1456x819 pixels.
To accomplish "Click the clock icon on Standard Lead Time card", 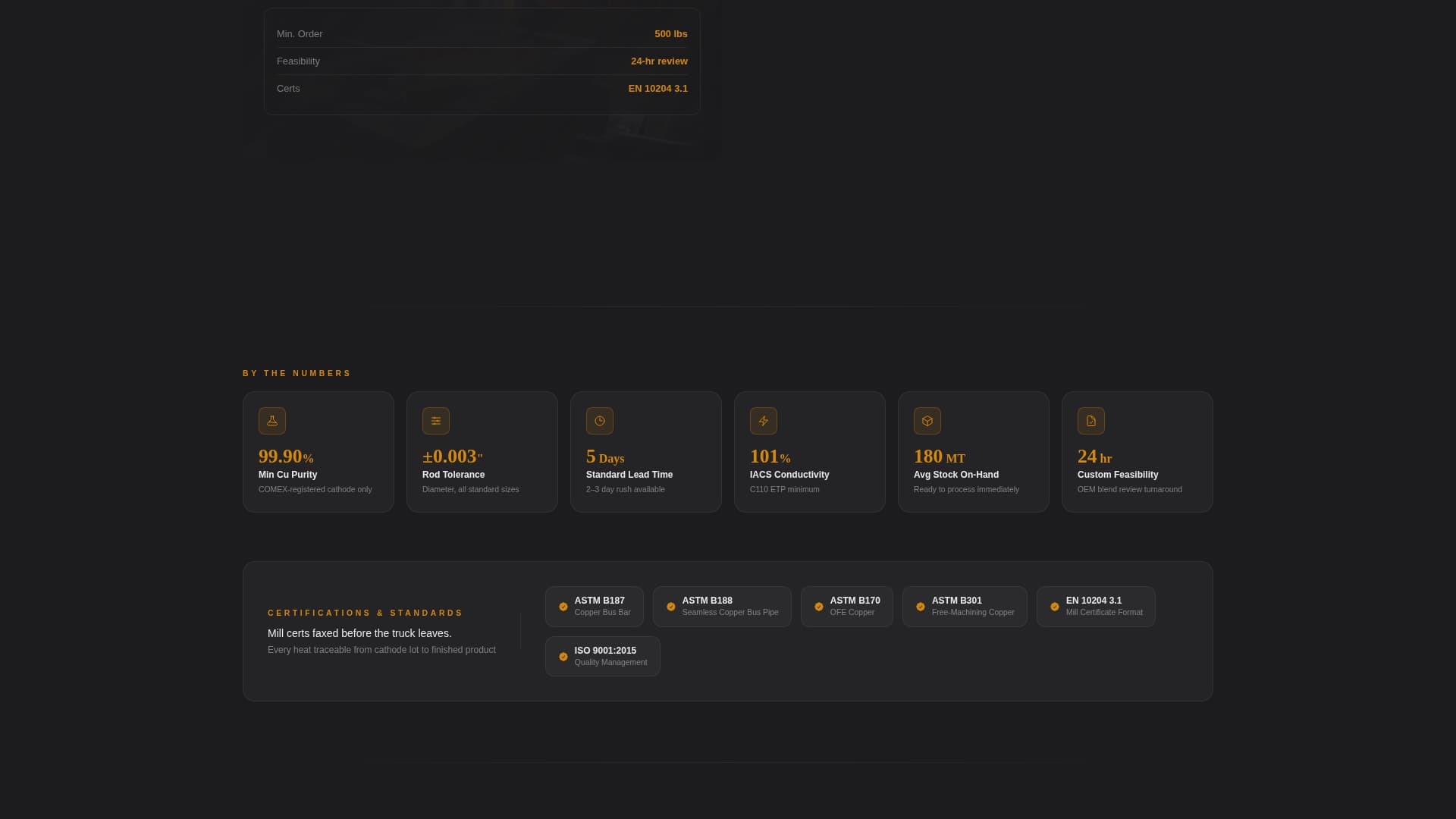I will coord(600,421).
